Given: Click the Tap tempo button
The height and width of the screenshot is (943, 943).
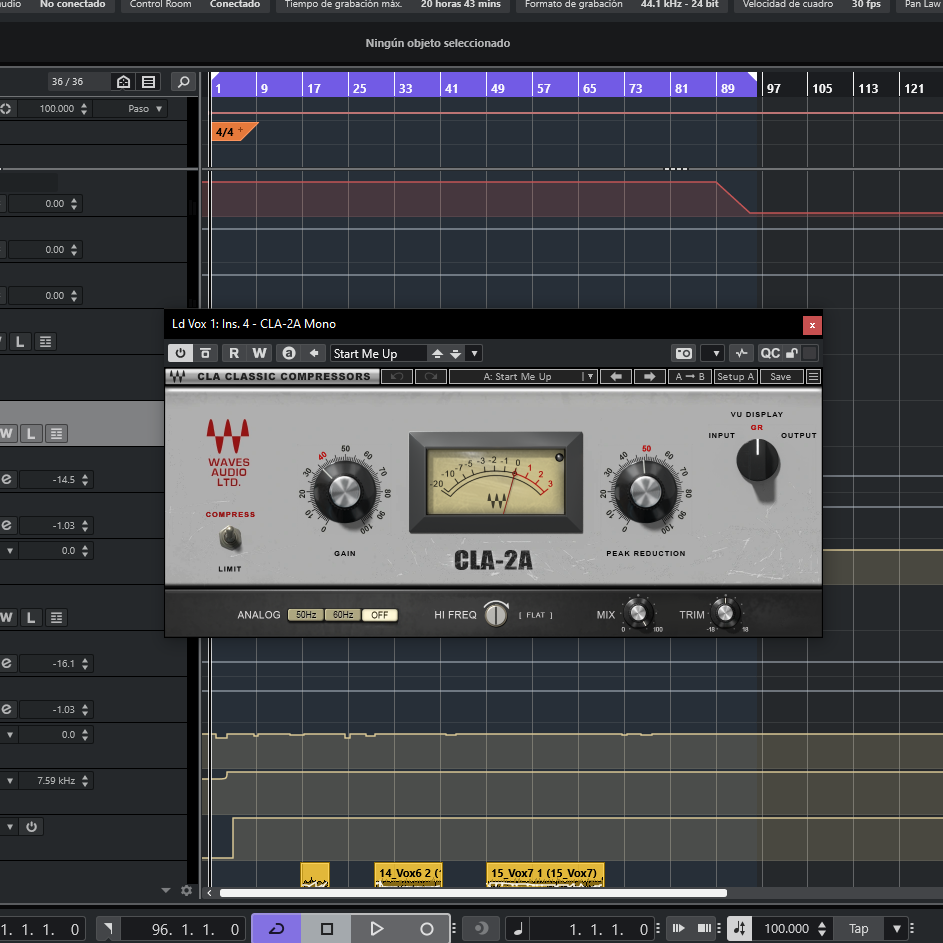Looking at the screenshot, I should pos(858,929).
